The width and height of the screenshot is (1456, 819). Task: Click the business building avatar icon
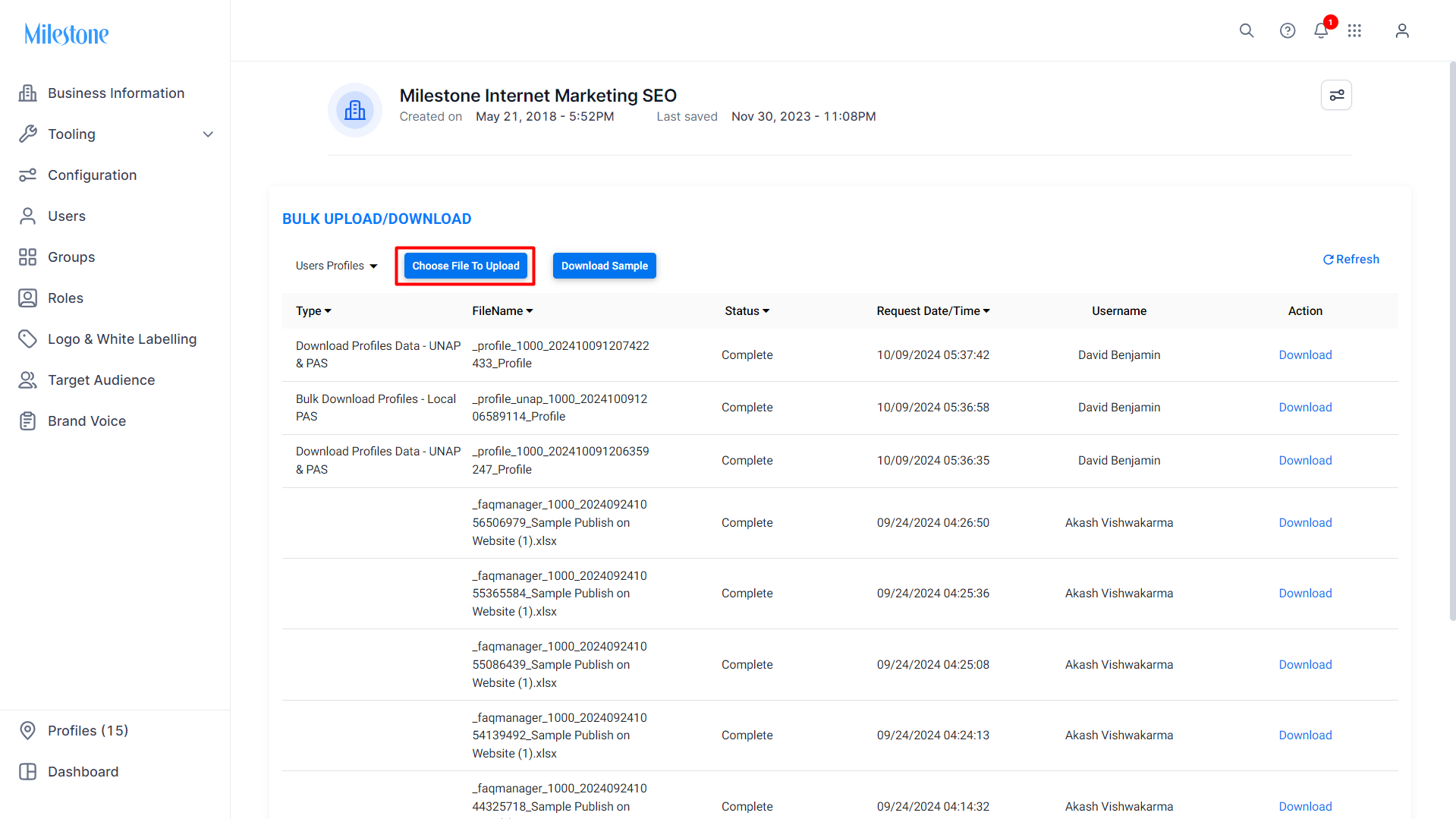click(x=355, y=110)
